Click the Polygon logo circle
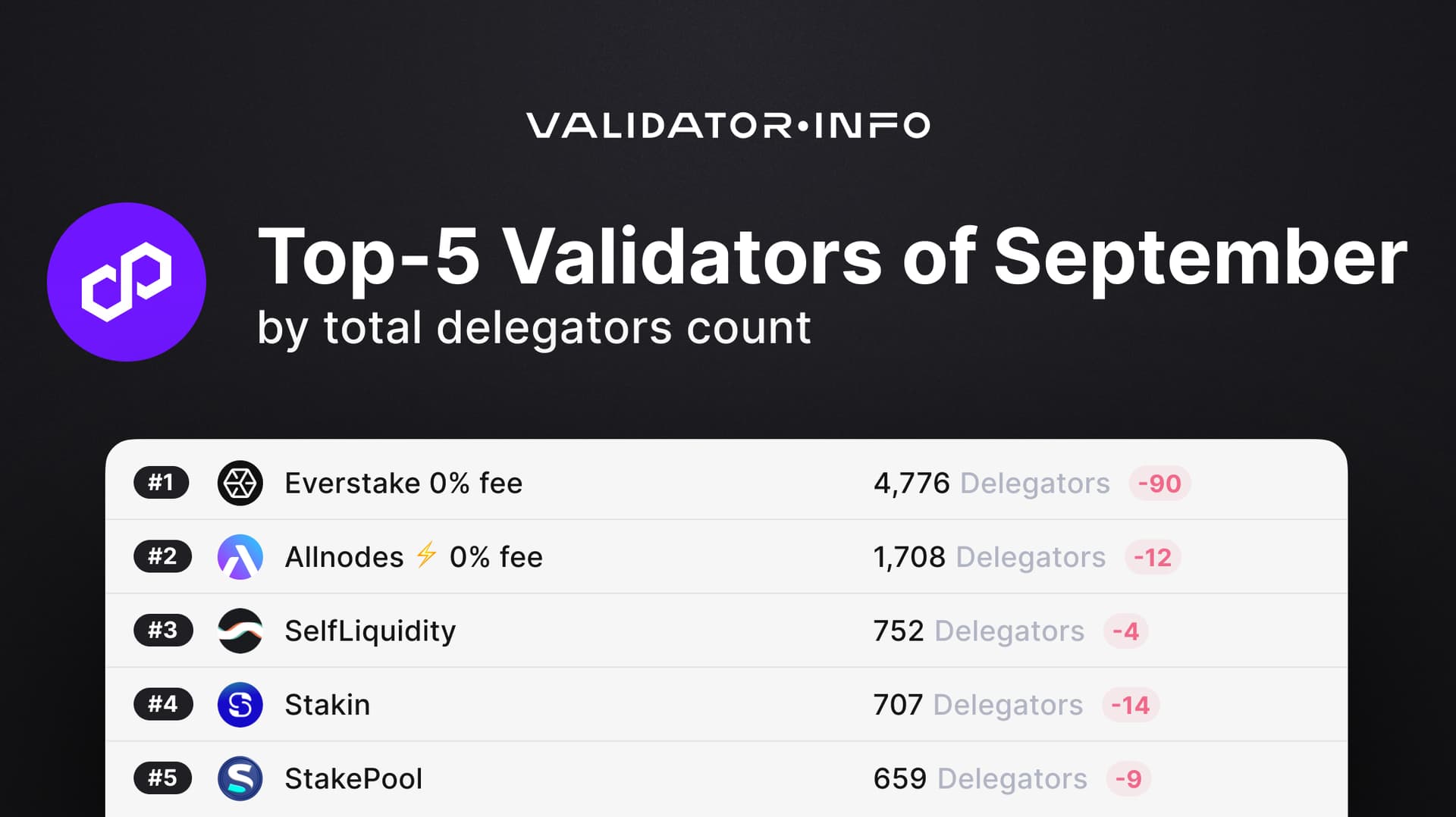The width and height of the screenshot is (1456, 817). coord(127,282)
